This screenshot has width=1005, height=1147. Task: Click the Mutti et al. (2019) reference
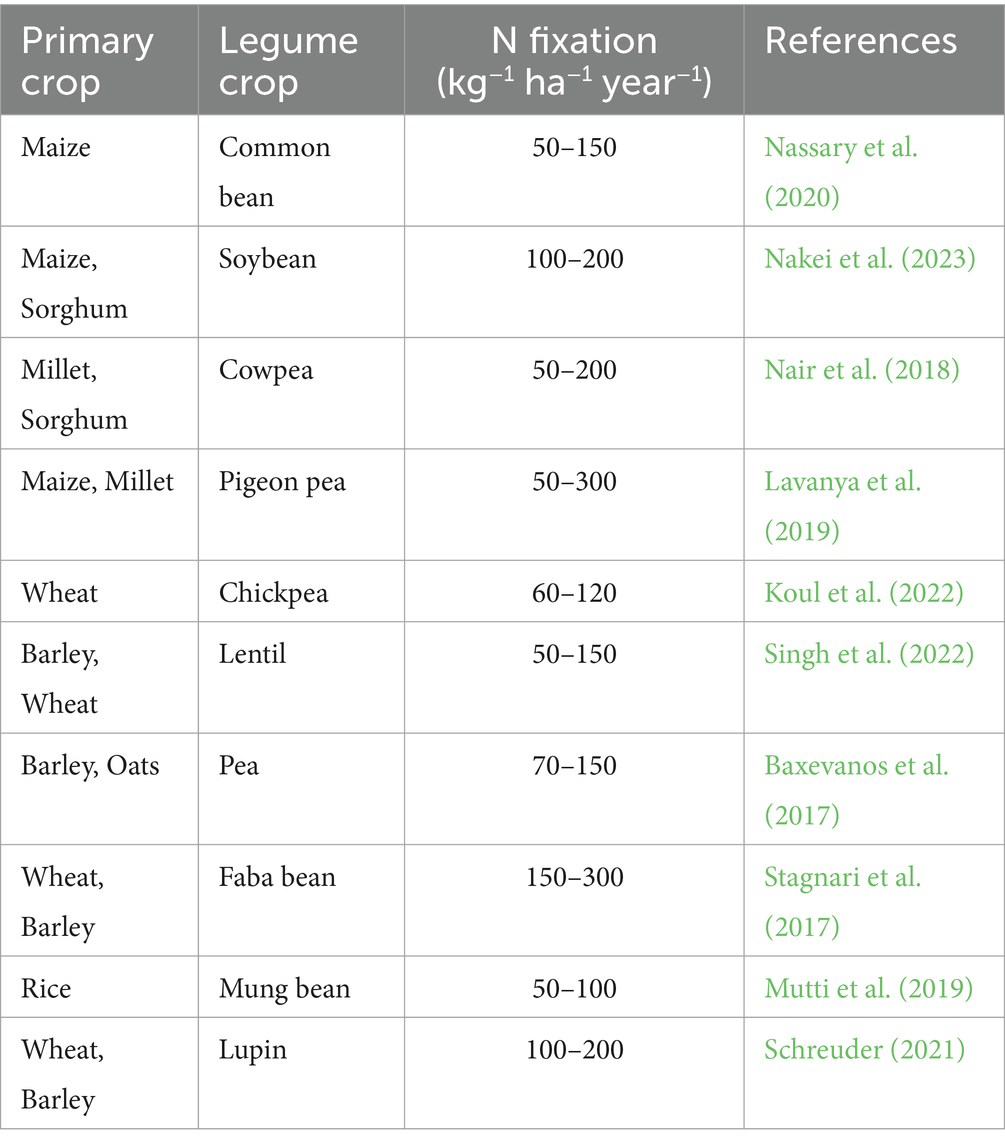point(868,989)
